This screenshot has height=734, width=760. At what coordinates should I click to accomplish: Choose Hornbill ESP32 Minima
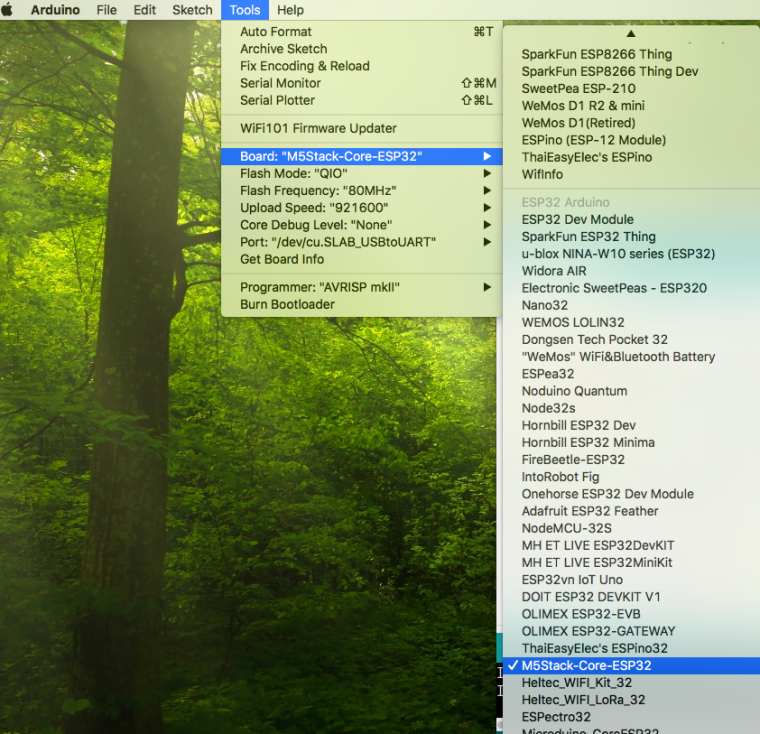click(x=632, y=443)
